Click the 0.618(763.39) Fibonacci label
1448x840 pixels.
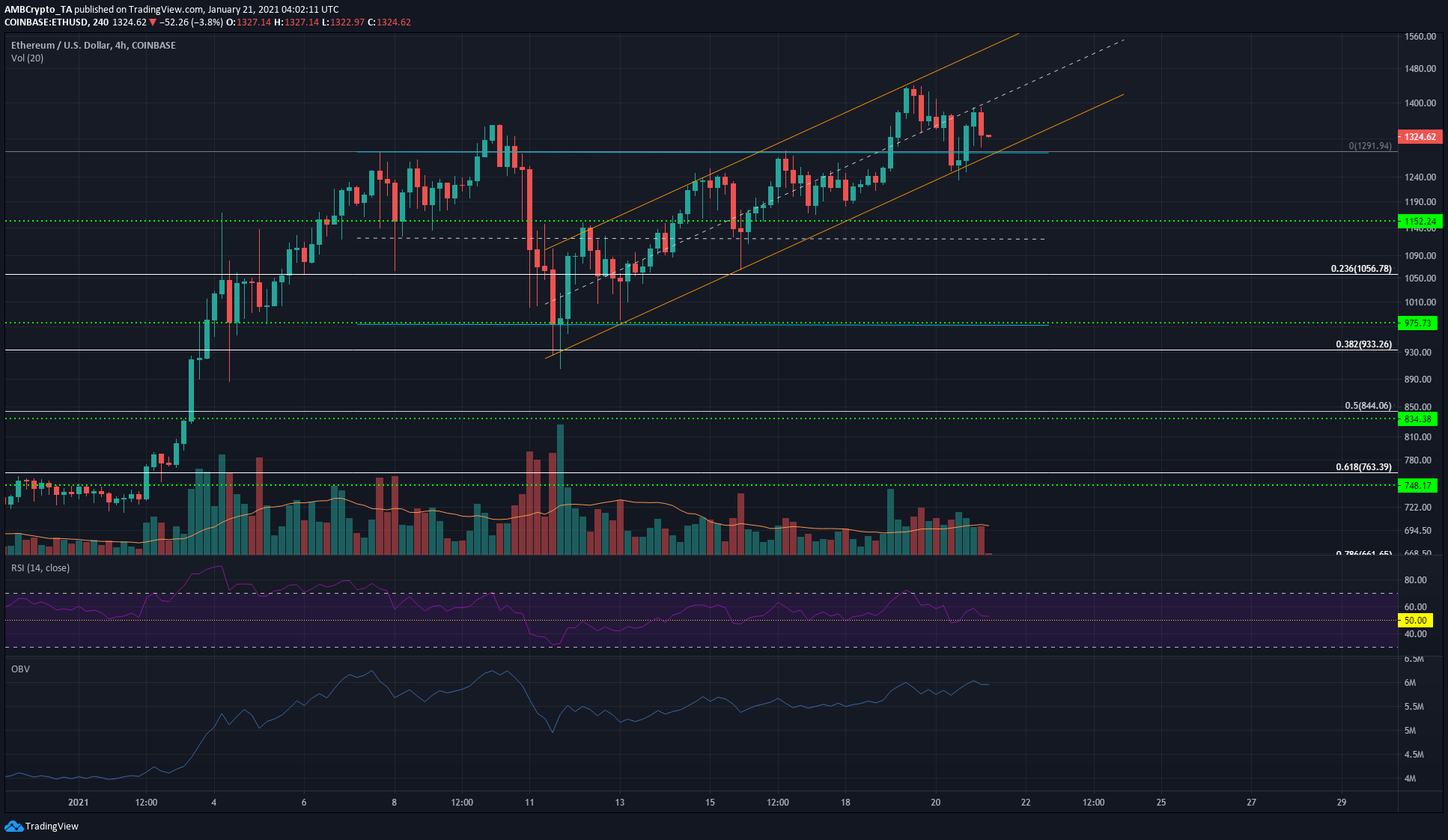pos(1363,467)
